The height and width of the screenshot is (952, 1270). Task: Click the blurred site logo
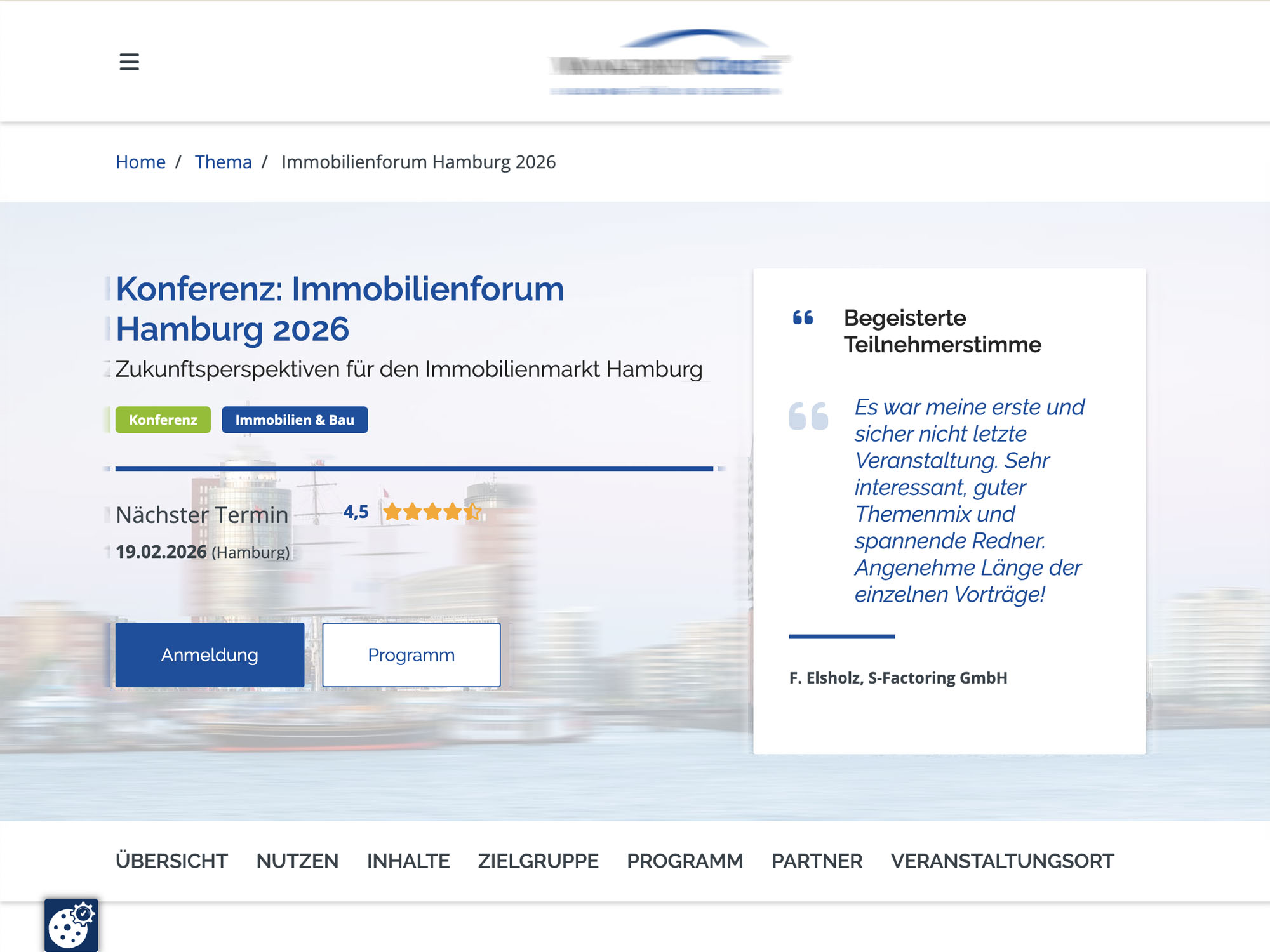pos(669,62)
